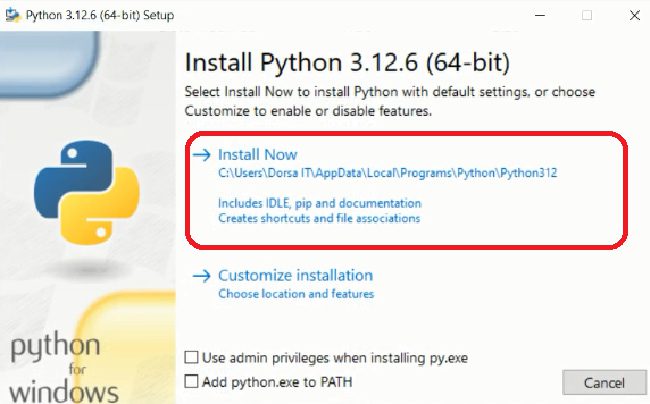Click the Python setup icon in title bar
Screen dimensions: 650x404
tap(12, 15)
